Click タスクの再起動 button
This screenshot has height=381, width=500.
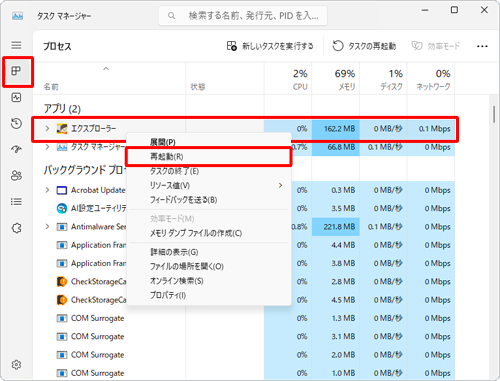364,46
